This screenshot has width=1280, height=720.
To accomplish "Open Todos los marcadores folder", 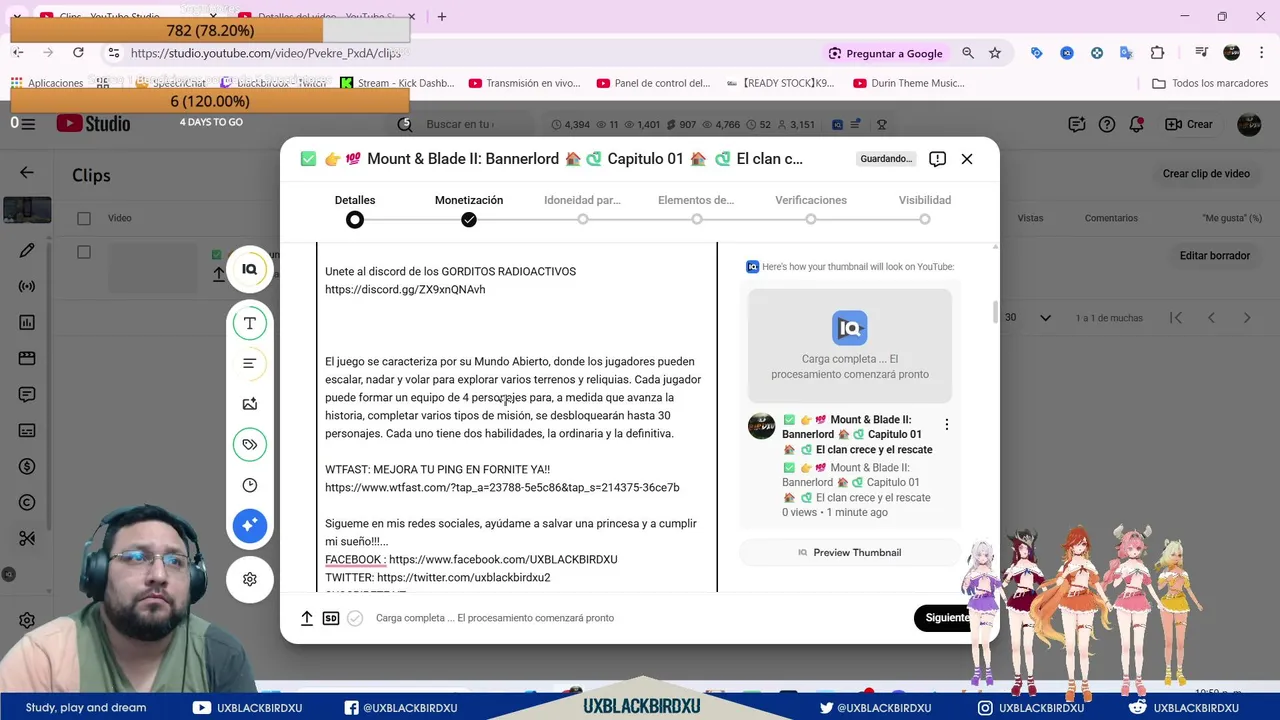I will click(x=1210, y=83).
